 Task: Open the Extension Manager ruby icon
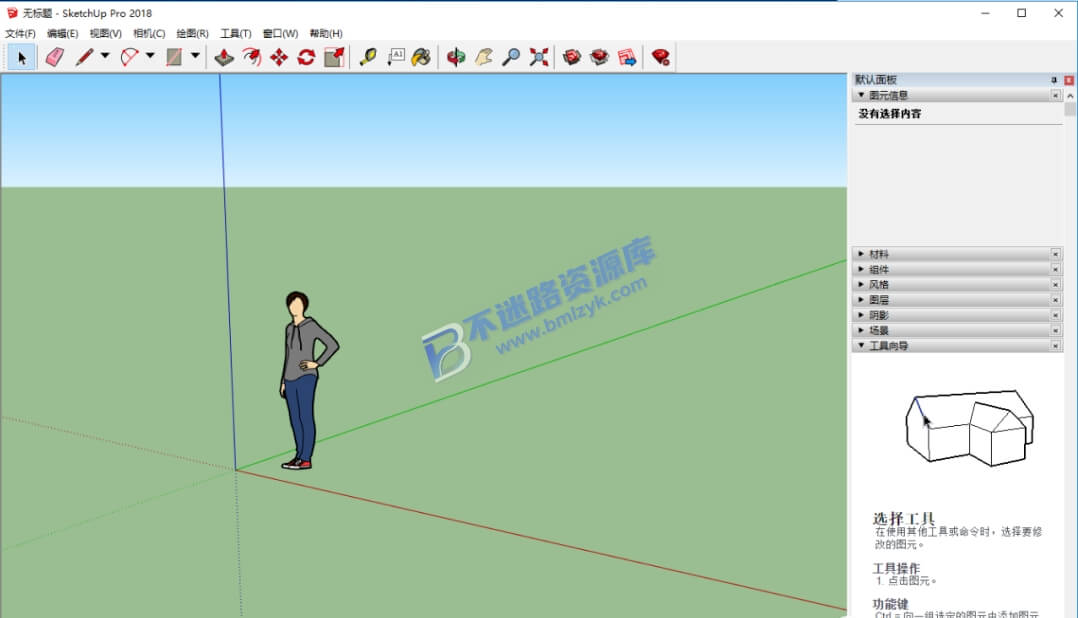(661, 57)
